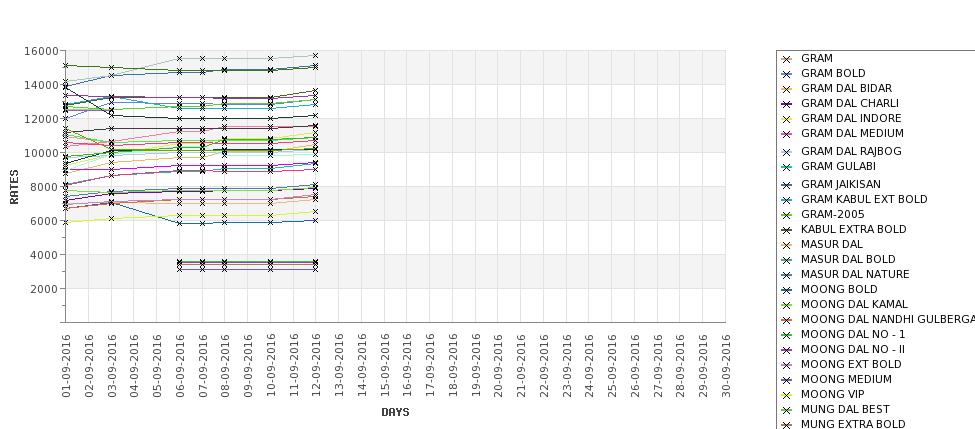
Task: Click the GRAM BOLD legend marker
Action: [787, 74]
